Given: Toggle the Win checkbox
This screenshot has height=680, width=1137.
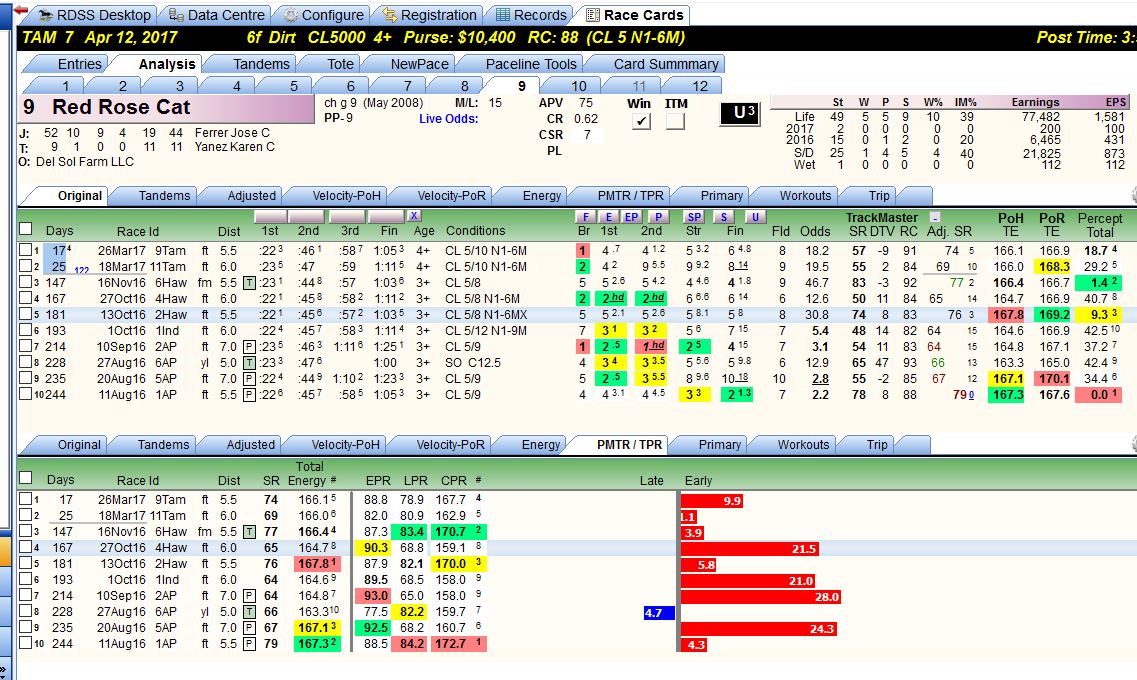Looking at the screenshot, I should 641,121.
